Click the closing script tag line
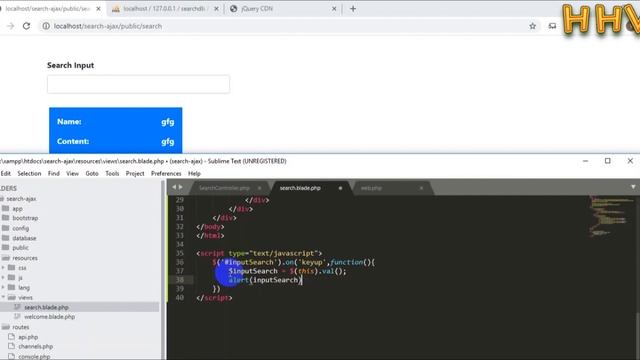640x360 pixels. click(214, 298)
